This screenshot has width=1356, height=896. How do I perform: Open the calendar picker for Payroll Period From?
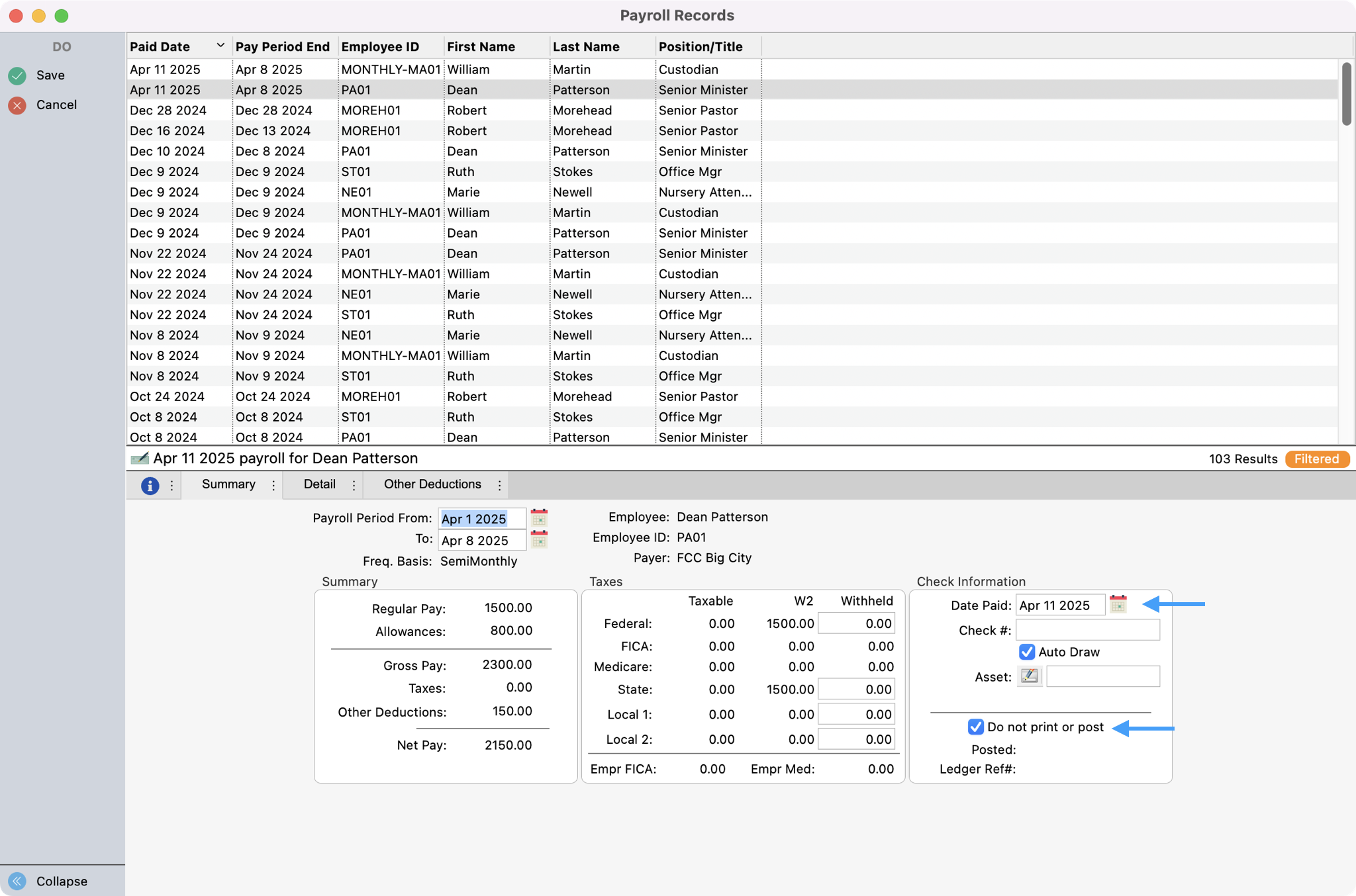(540, 518)
